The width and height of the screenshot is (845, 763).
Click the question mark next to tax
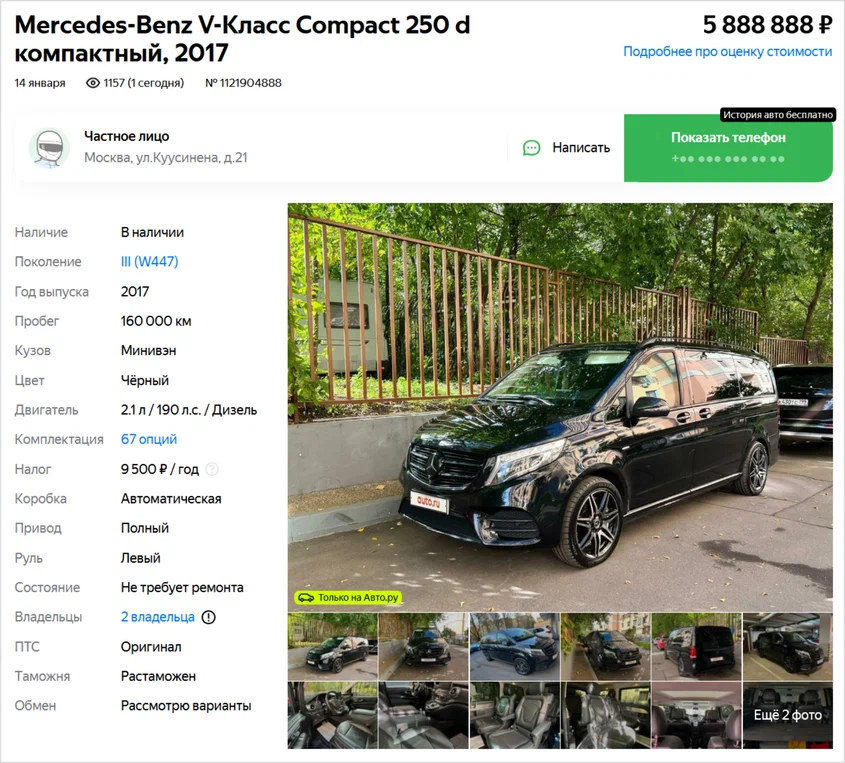tap(212, 469)
